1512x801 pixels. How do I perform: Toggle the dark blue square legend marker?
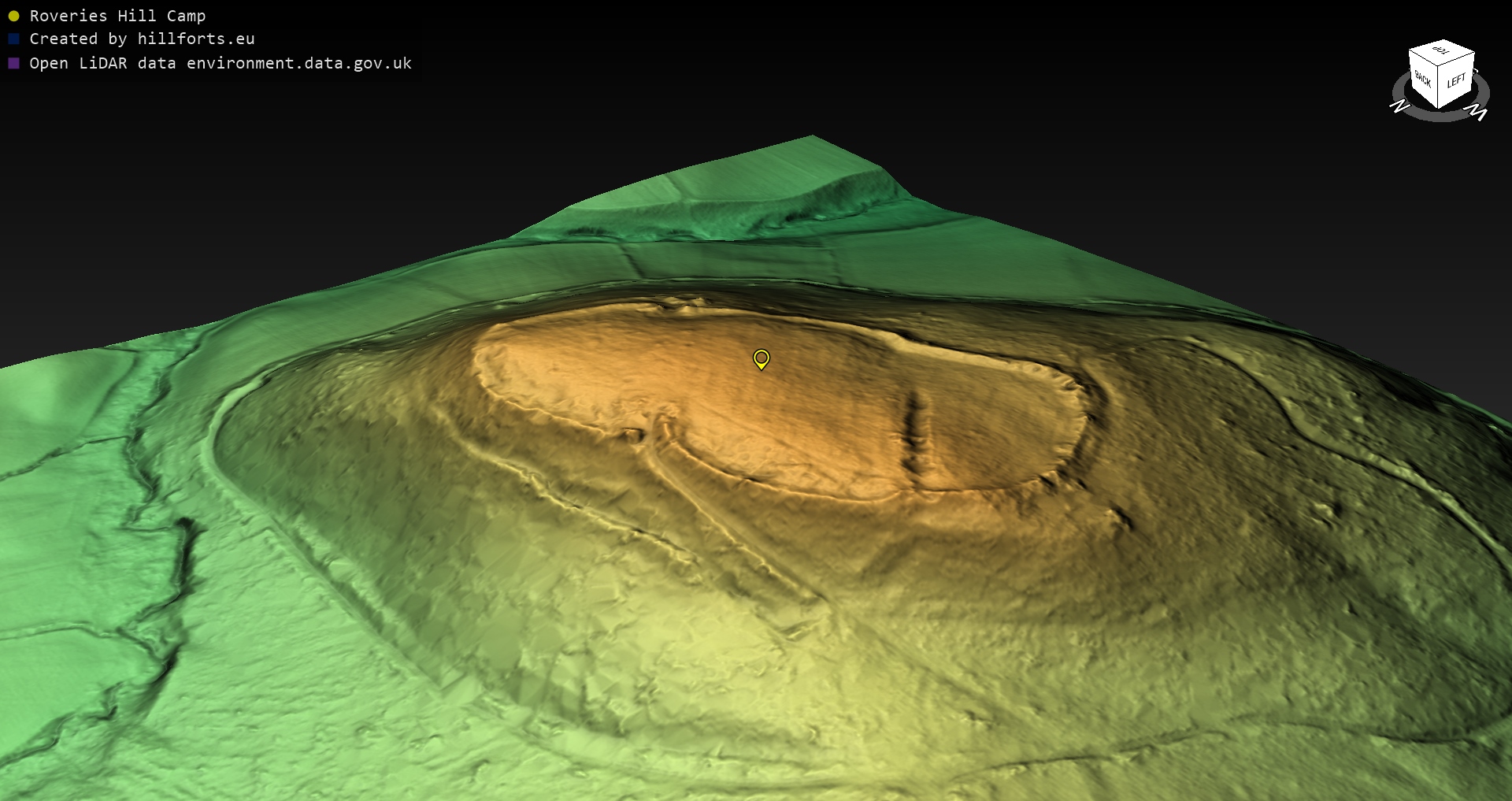point(13,39)
